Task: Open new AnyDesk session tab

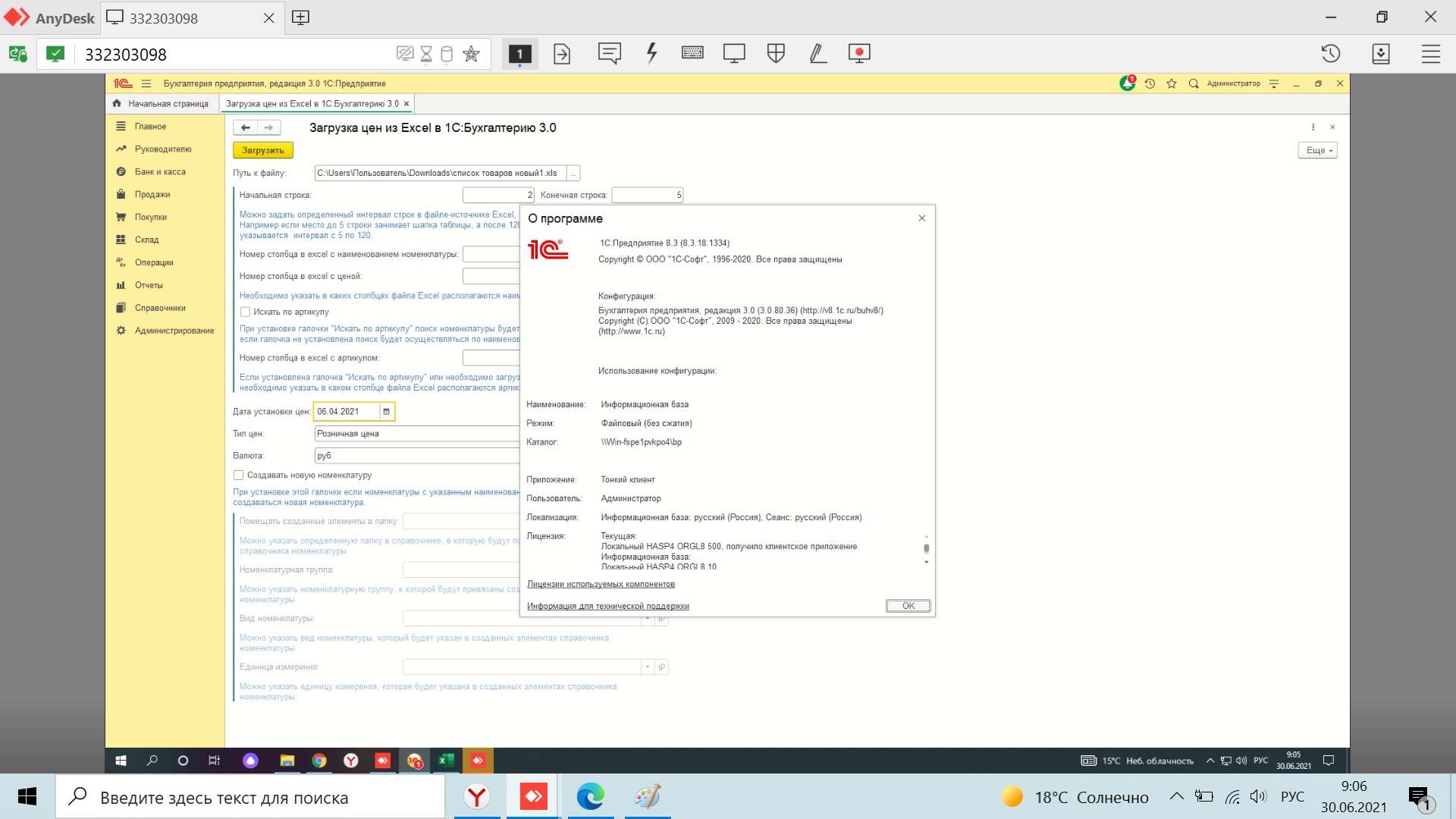Action: tap(300, 17)
